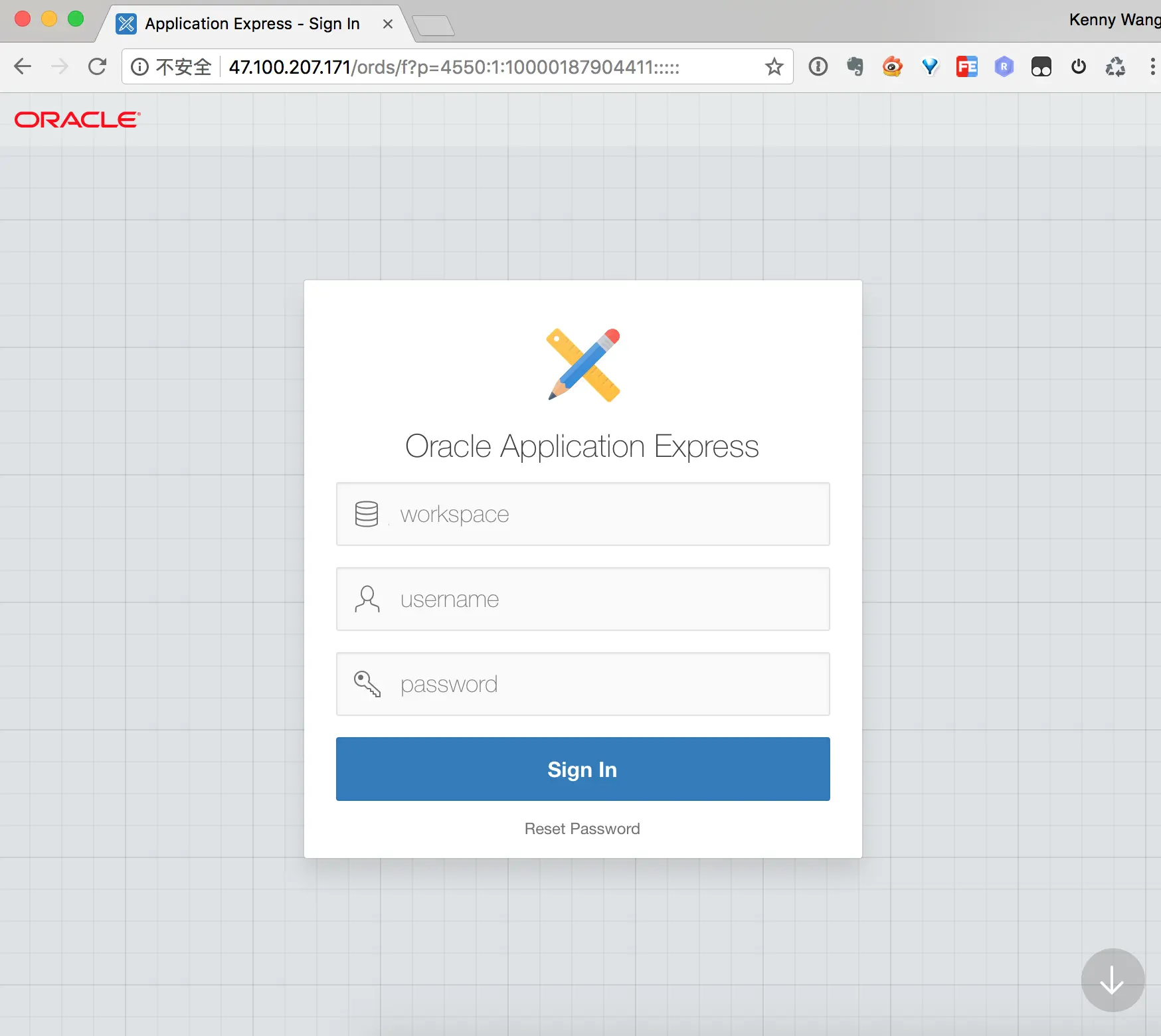Screen dimensions: 1161x1036
Task: Reload the page with the refresh icon
Action: pyautogui.click(x=98, y=66)
